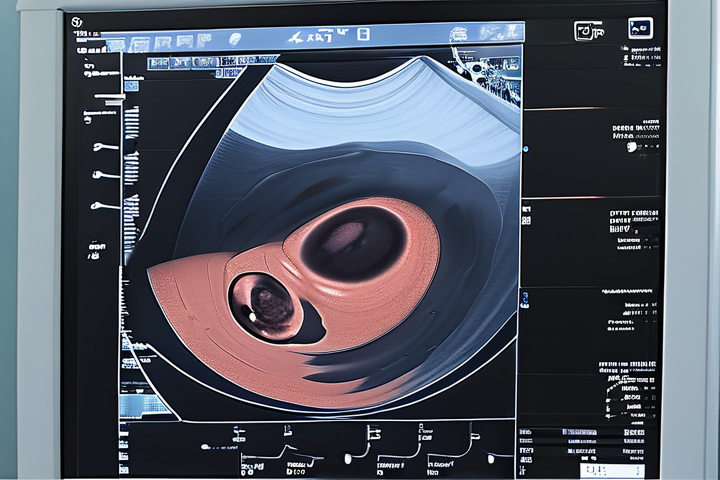Click the arrow icon in the middle of the toolbar

[x=296, y=37]
